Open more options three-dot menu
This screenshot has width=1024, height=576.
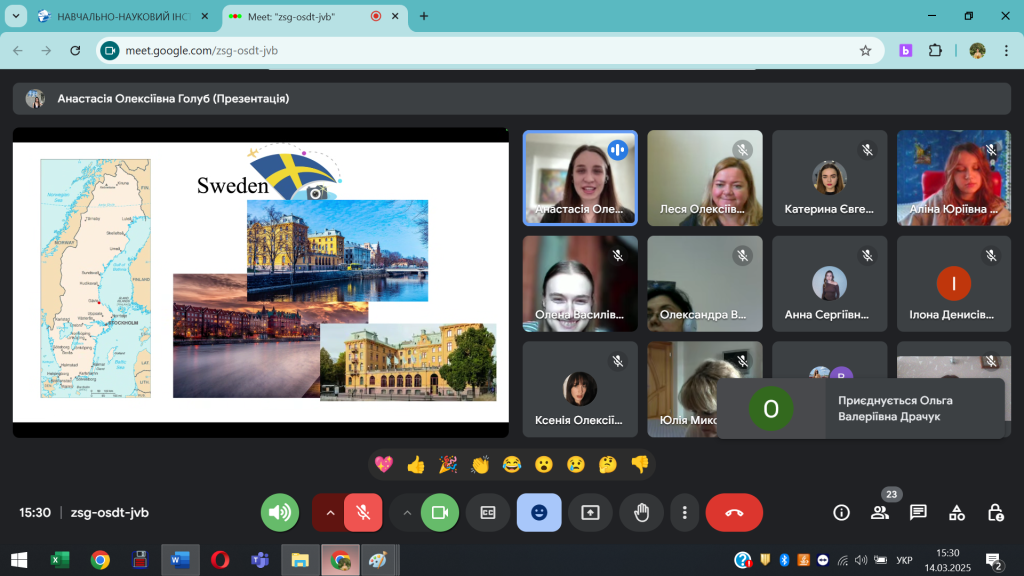pos(685,513)
